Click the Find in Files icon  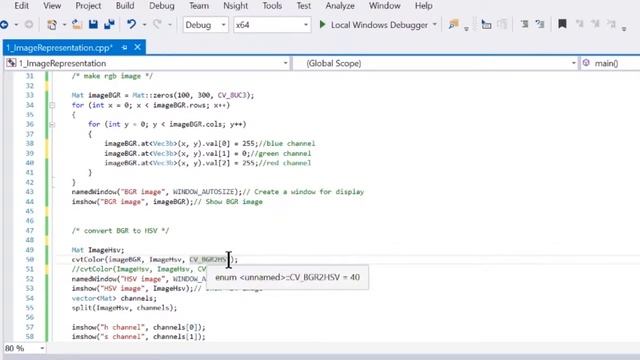tap(453, 25)
